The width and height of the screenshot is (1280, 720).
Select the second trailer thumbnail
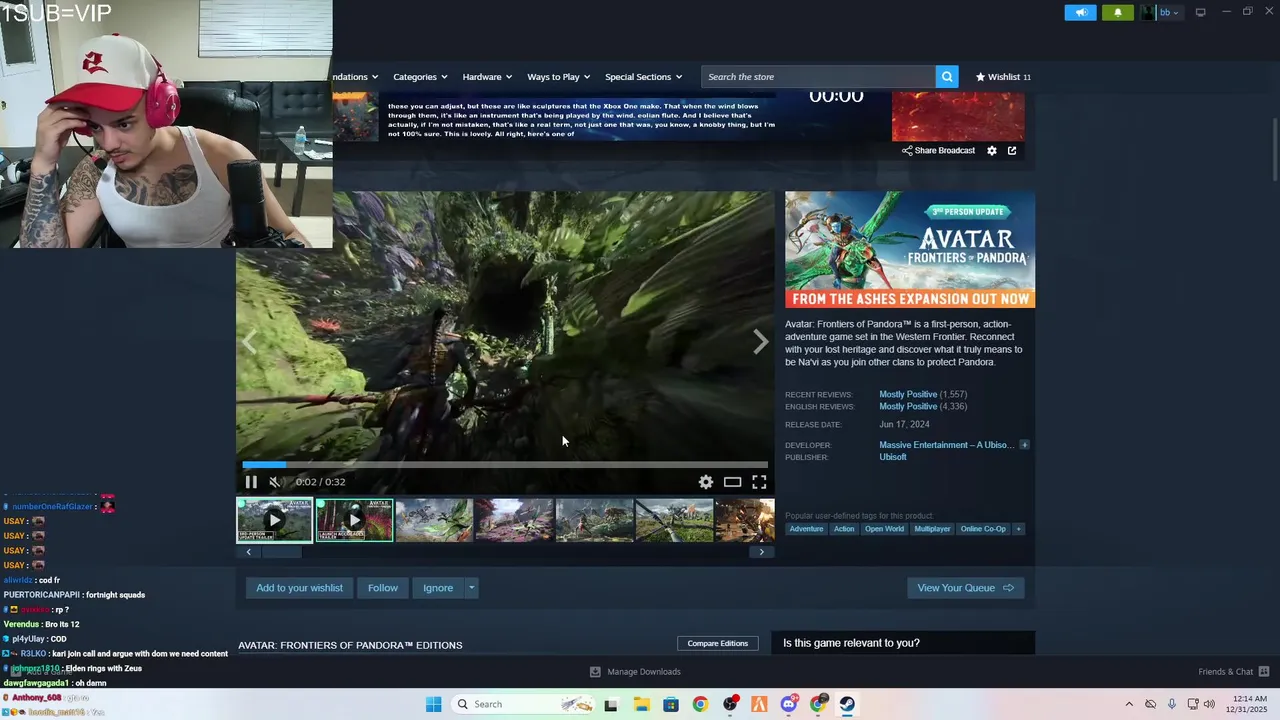[354, 520]
